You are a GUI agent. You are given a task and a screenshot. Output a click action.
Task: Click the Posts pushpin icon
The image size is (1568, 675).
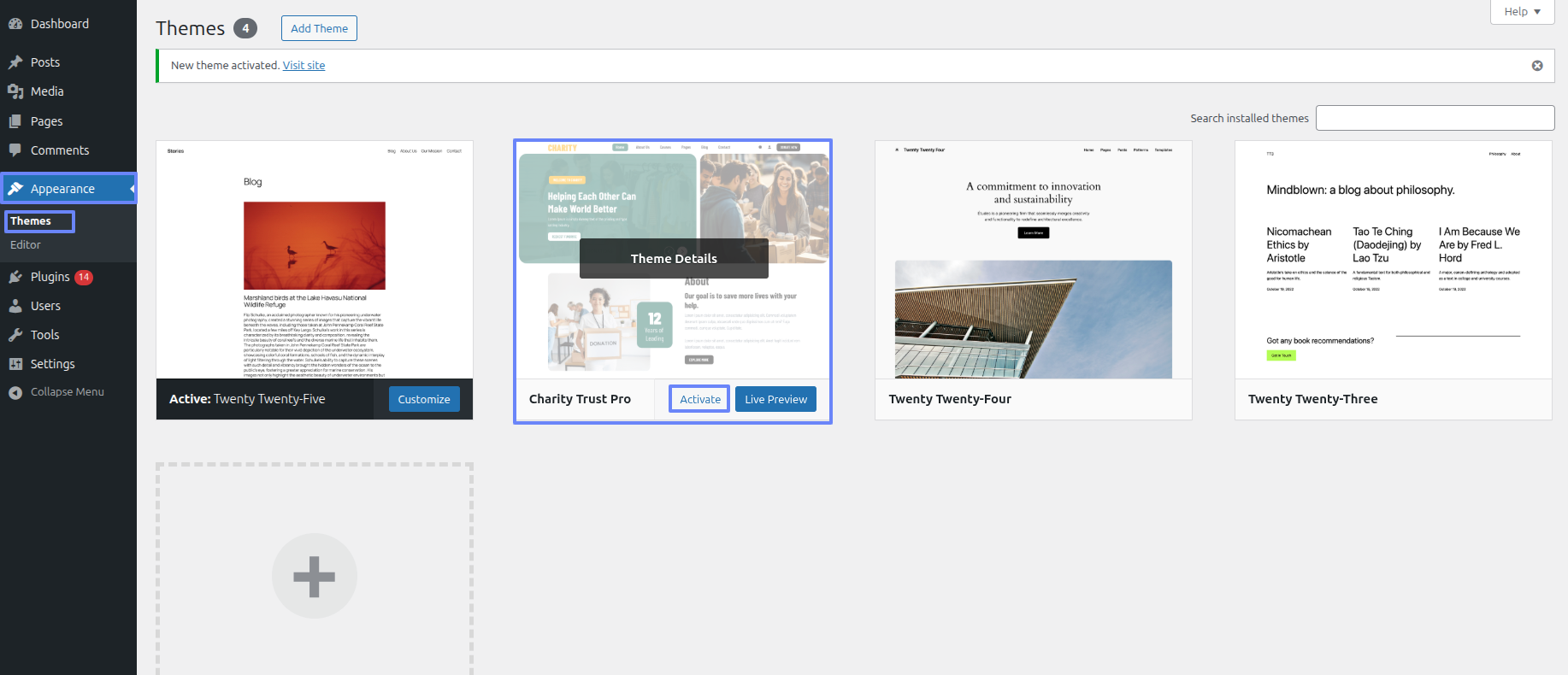(x=15, y=62)
